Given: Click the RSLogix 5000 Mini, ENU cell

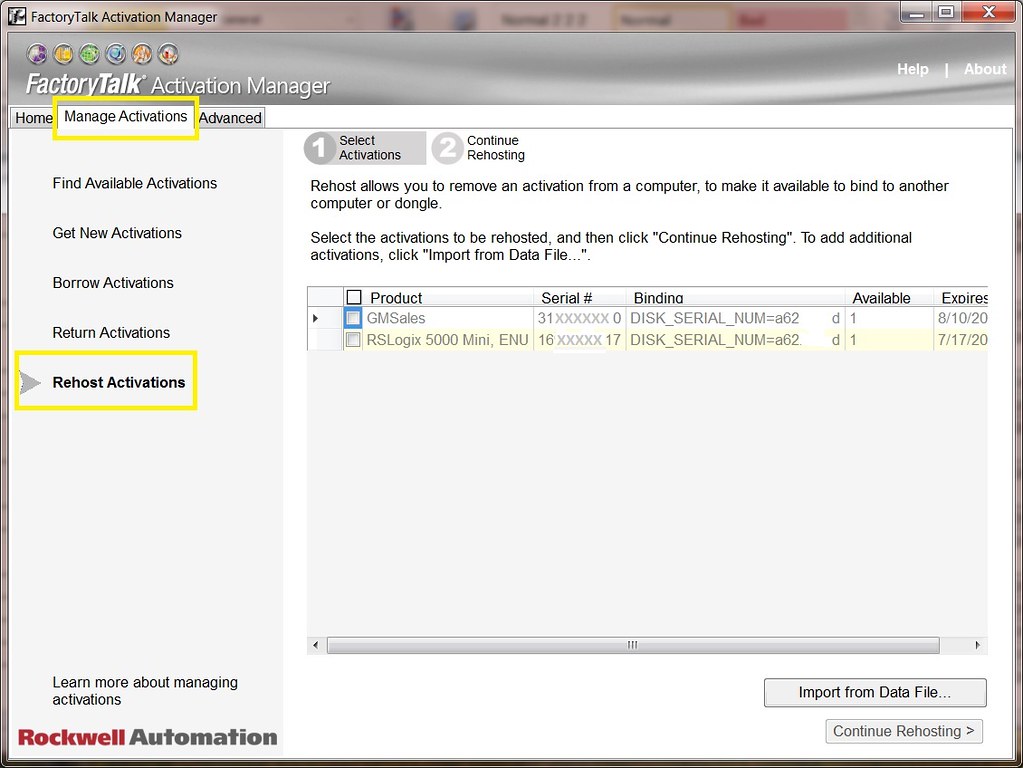Looking at the screenshot, I should (448, 340).
